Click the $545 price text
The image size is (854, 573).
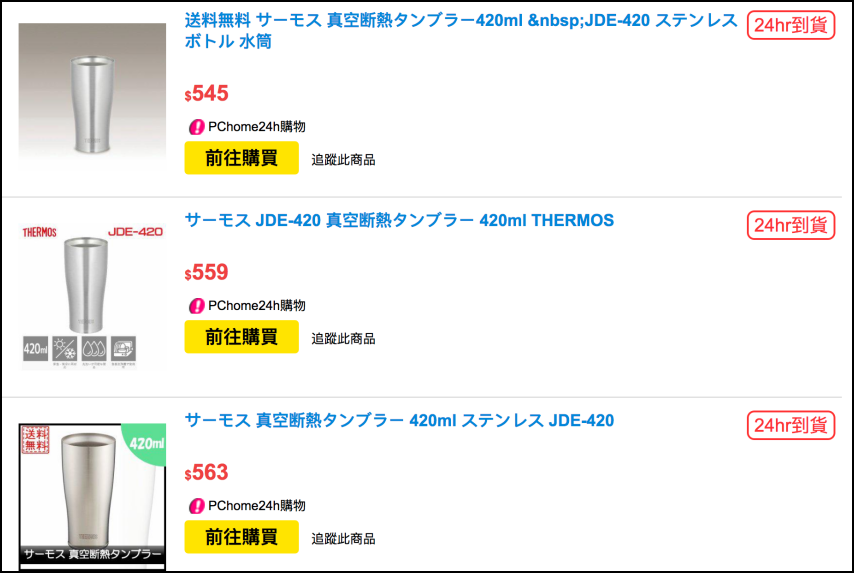[x=207, y=94]
